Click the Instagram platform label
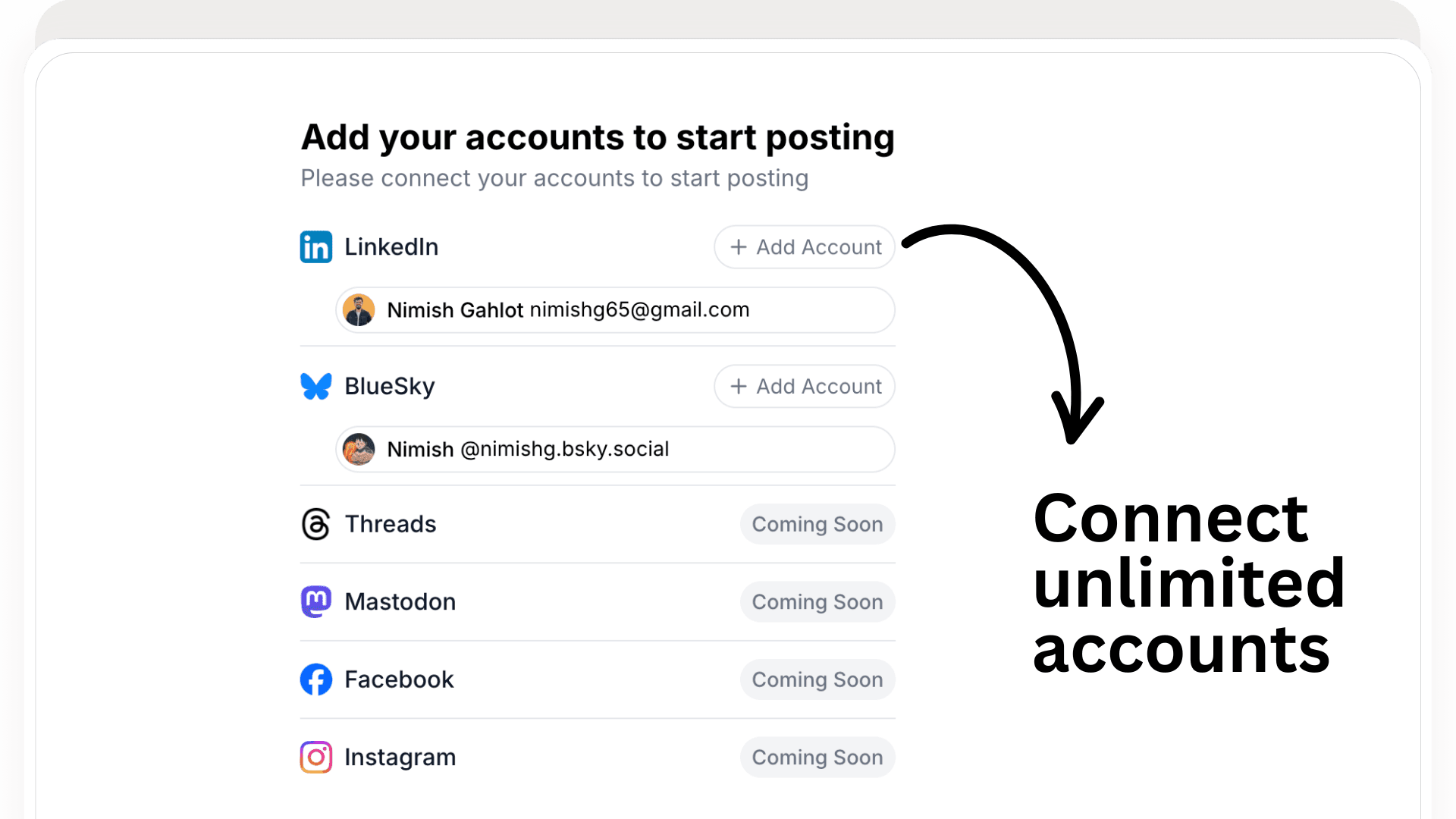The width and height of the screenshot is (1456, 819). (x=400, y=757)
